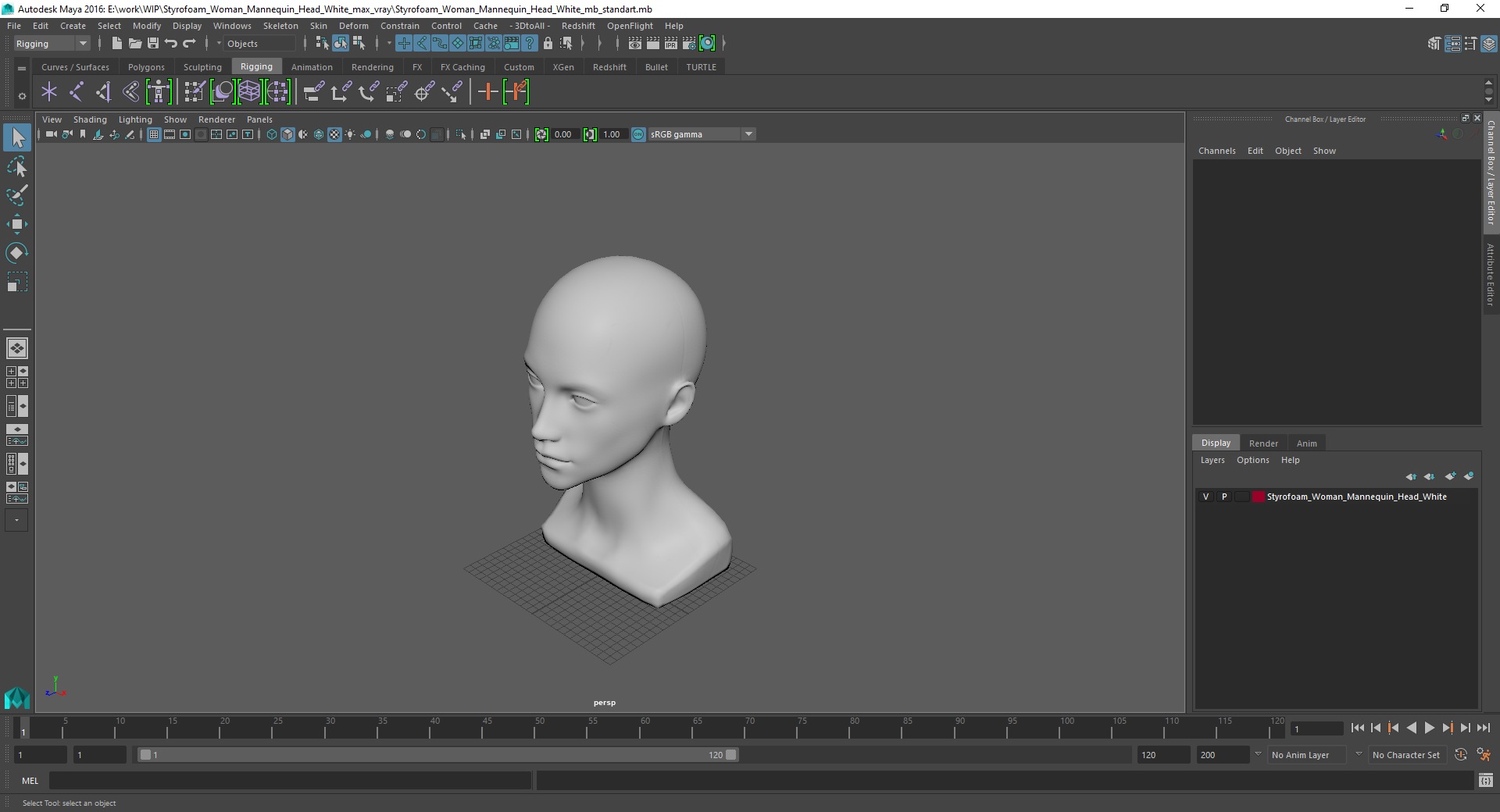Screen dimensions: 1500x812
Task: Open Options menu in Layer Editor
Action: [x=1252, y=460]
